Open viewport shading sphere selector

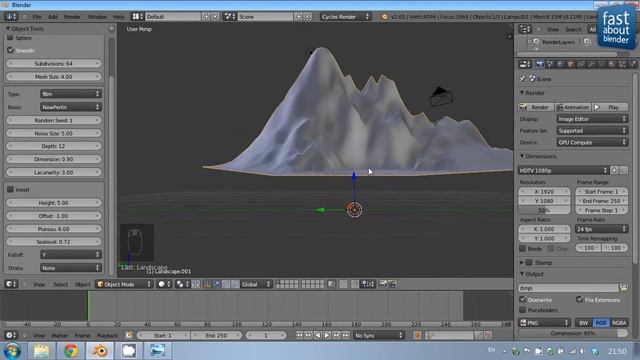(164, 284)
